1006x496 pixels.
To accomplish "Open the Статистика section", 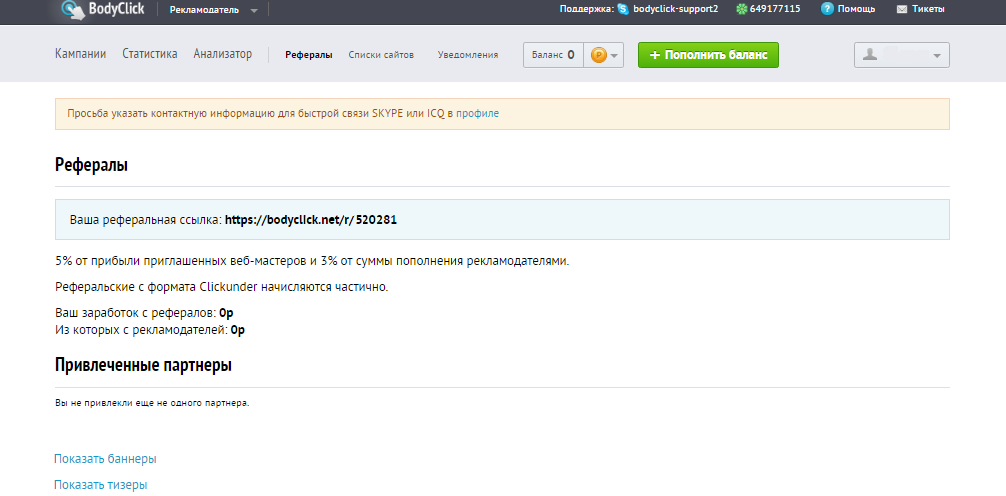I will pos(150,54).
